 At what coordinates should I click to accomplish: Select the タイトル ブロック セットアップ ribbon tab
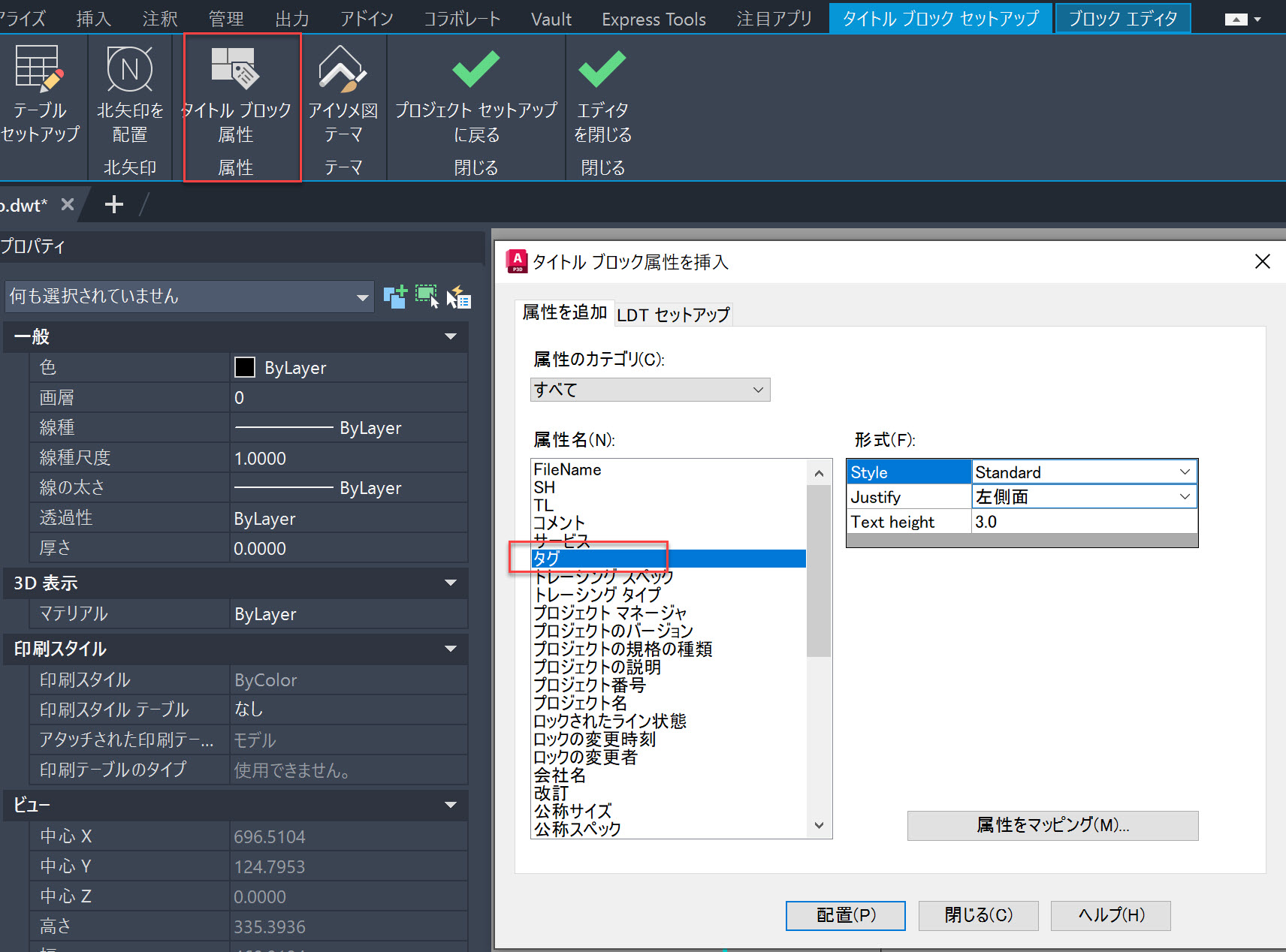point(941,18)
